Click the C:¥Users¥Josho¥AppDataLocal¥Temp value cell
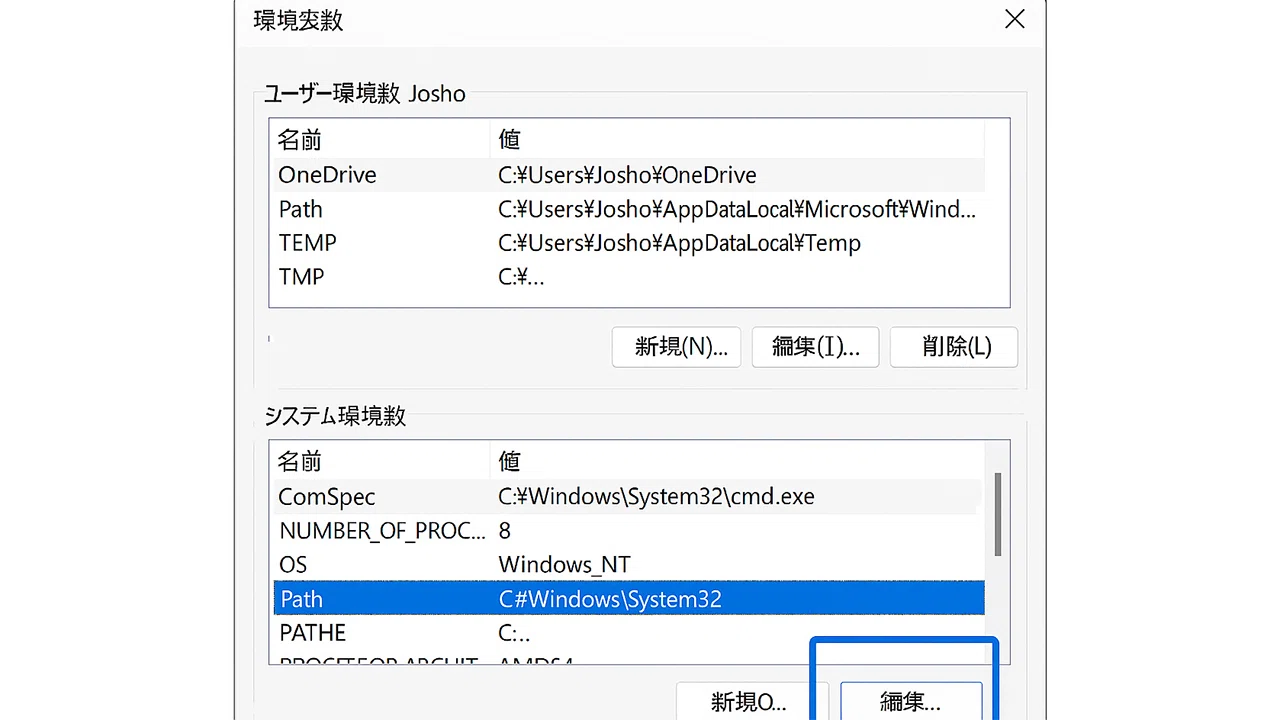 point(679,243)
